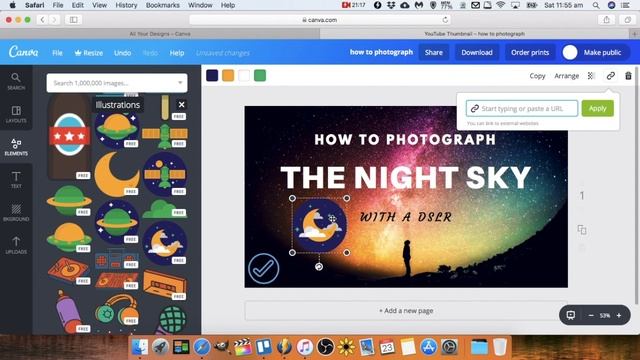Click the green Apply button
Screen dimensions: 640x360
598,108
